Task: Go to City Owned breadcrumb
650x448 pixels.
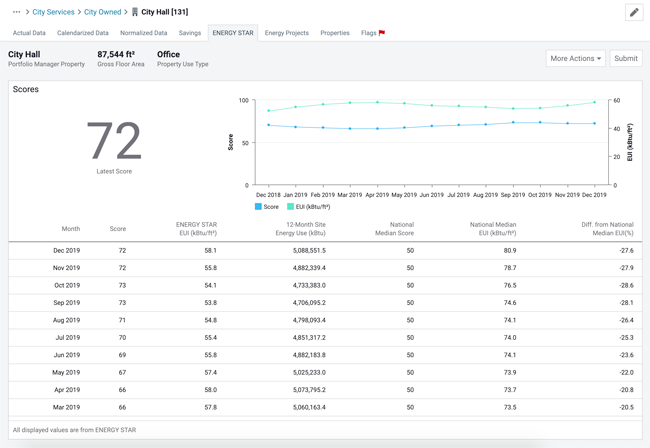Action: coord(102,12)
